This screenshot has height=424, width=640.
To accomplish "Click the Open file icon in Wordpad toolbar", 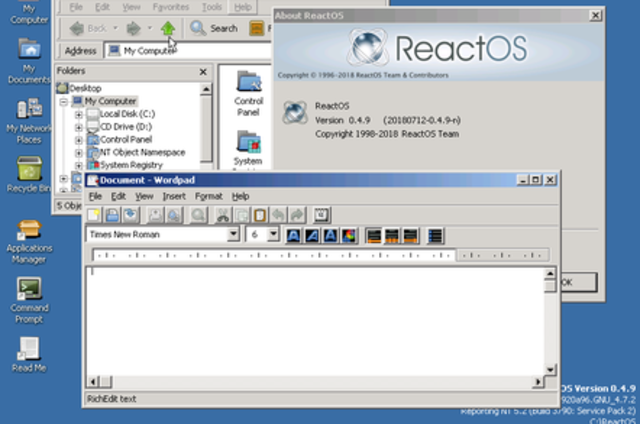I will 112,215.
